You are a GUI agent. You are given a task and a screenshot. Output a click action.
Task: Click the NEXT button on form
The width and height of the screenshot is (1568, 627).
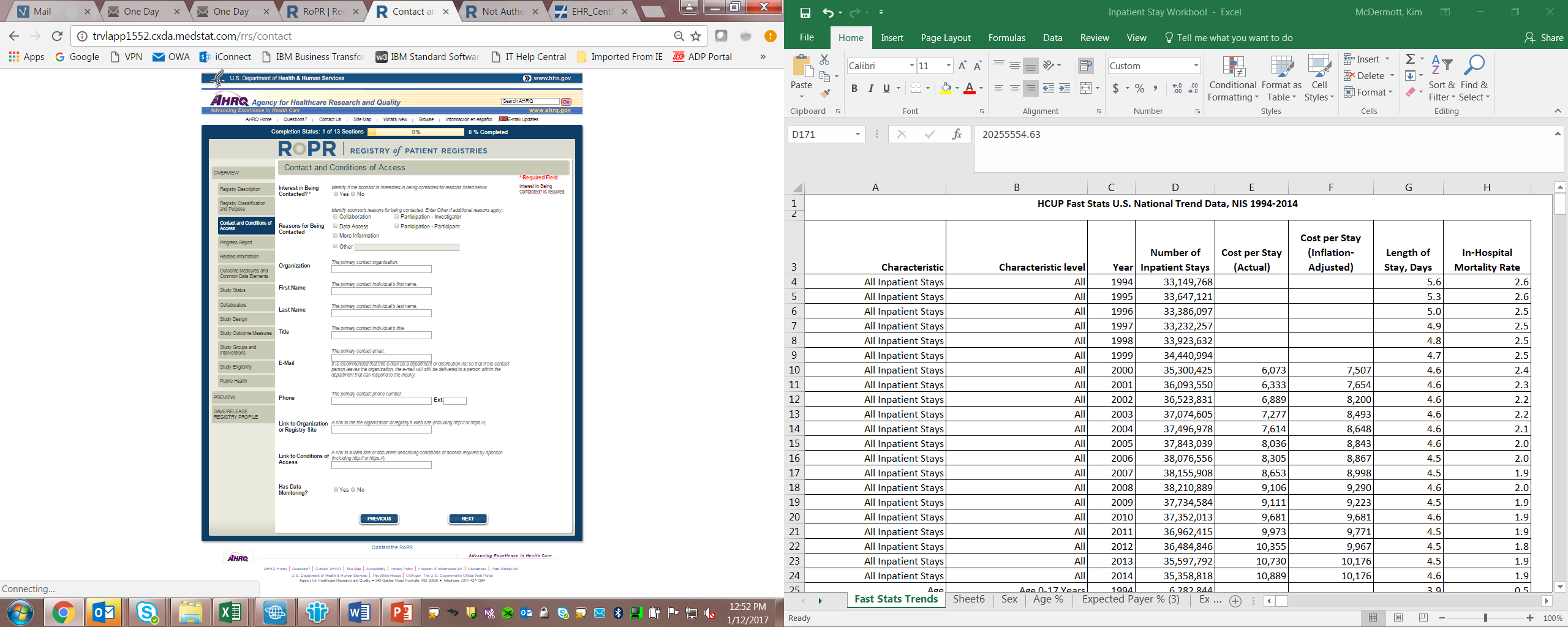pyautogui.click(x=467, y=519)
